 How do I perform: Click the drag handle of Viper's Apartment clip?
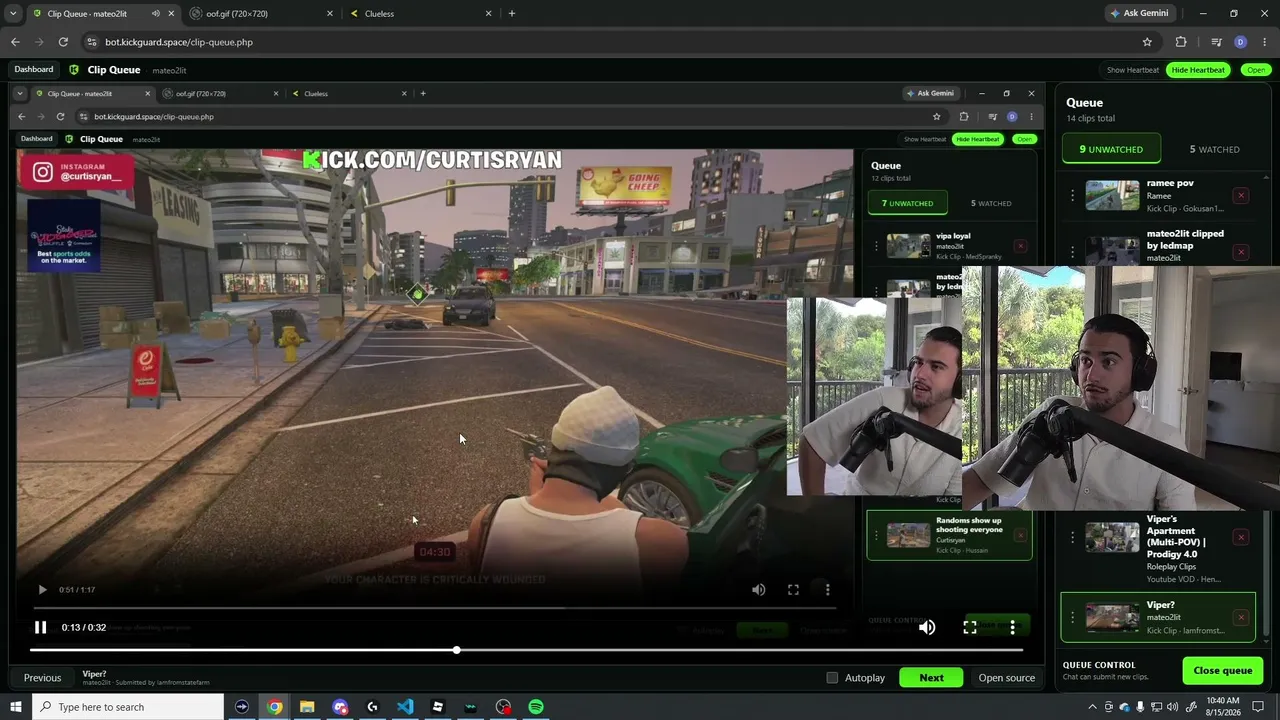(1073, 538)
